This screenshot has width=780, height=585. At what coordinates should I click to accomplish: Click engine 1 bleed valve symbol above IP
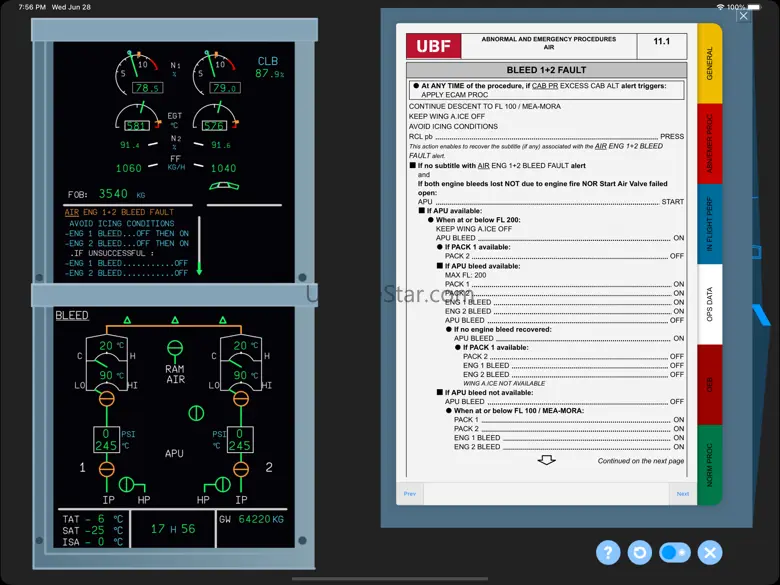coord(108,469)
